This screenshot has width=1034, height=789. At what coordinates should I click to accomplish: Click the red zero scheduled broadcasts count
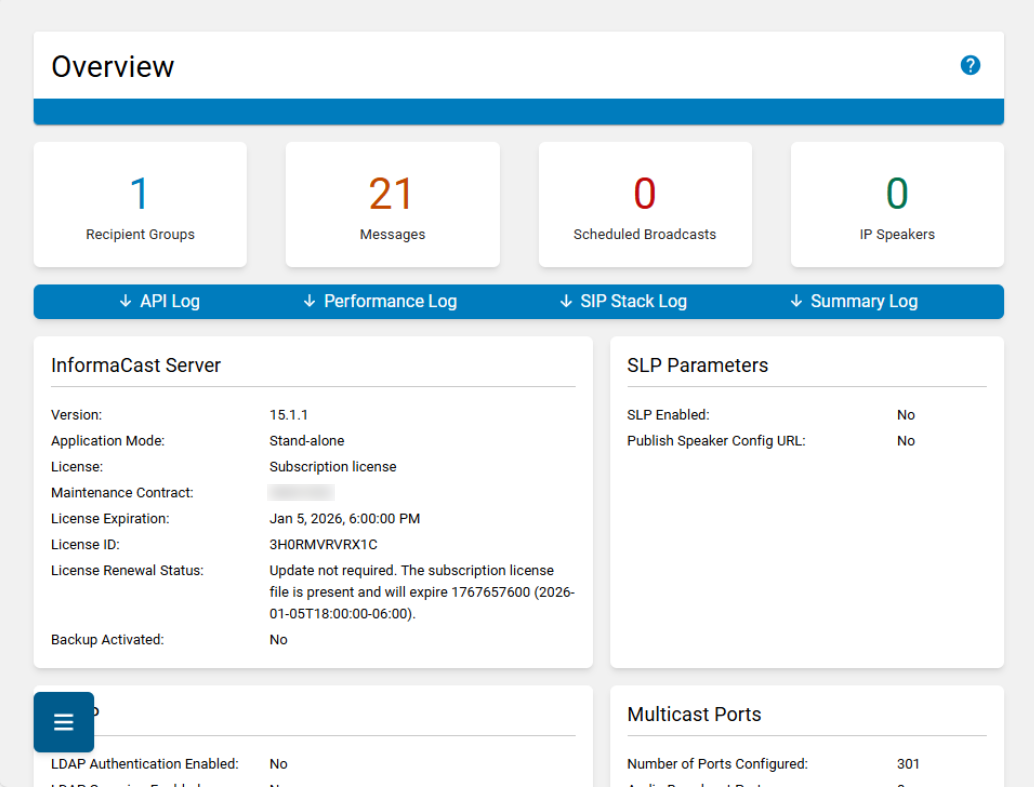(645, 194)
